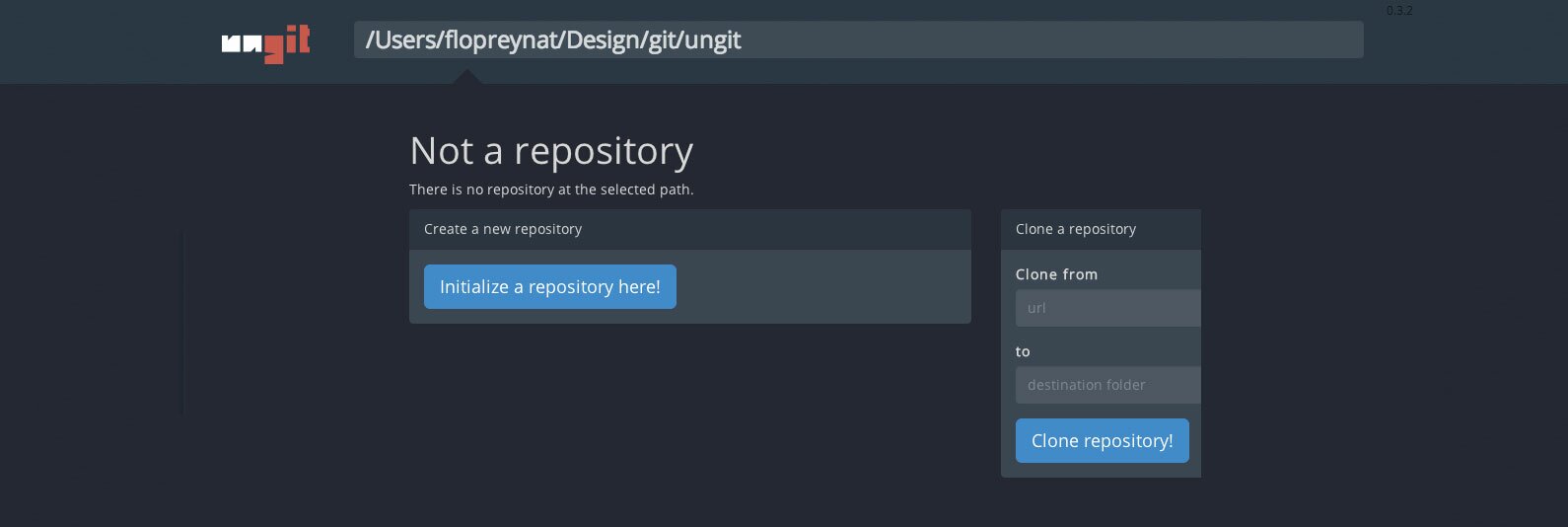Click the header bar left of the logo

(108, 41)
